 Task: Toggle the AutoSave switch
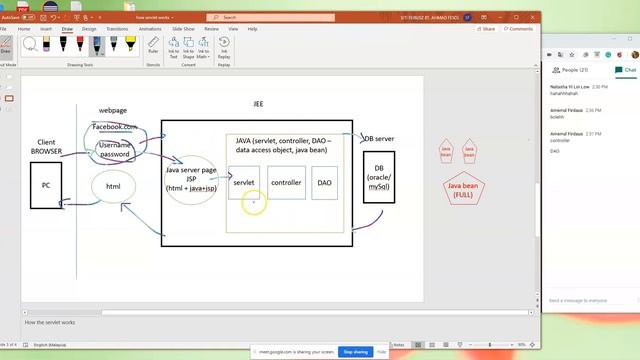pos(29,18)
